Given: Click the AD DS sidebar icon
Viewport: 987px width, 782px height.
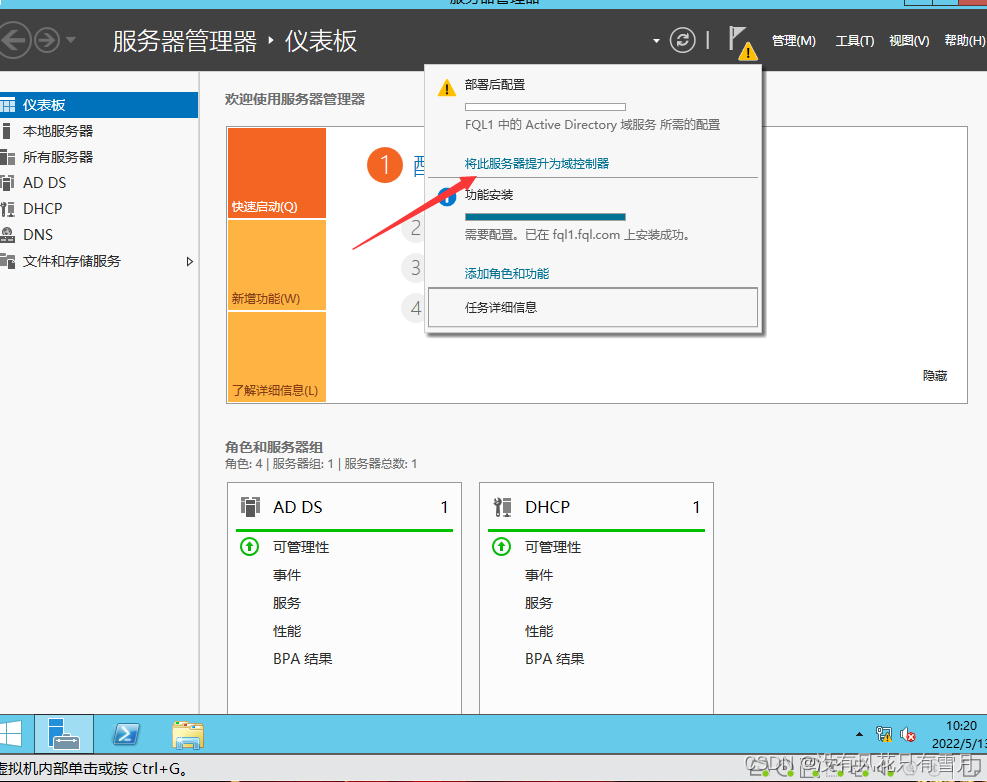Looking at the screenshot, I should 8,183.
